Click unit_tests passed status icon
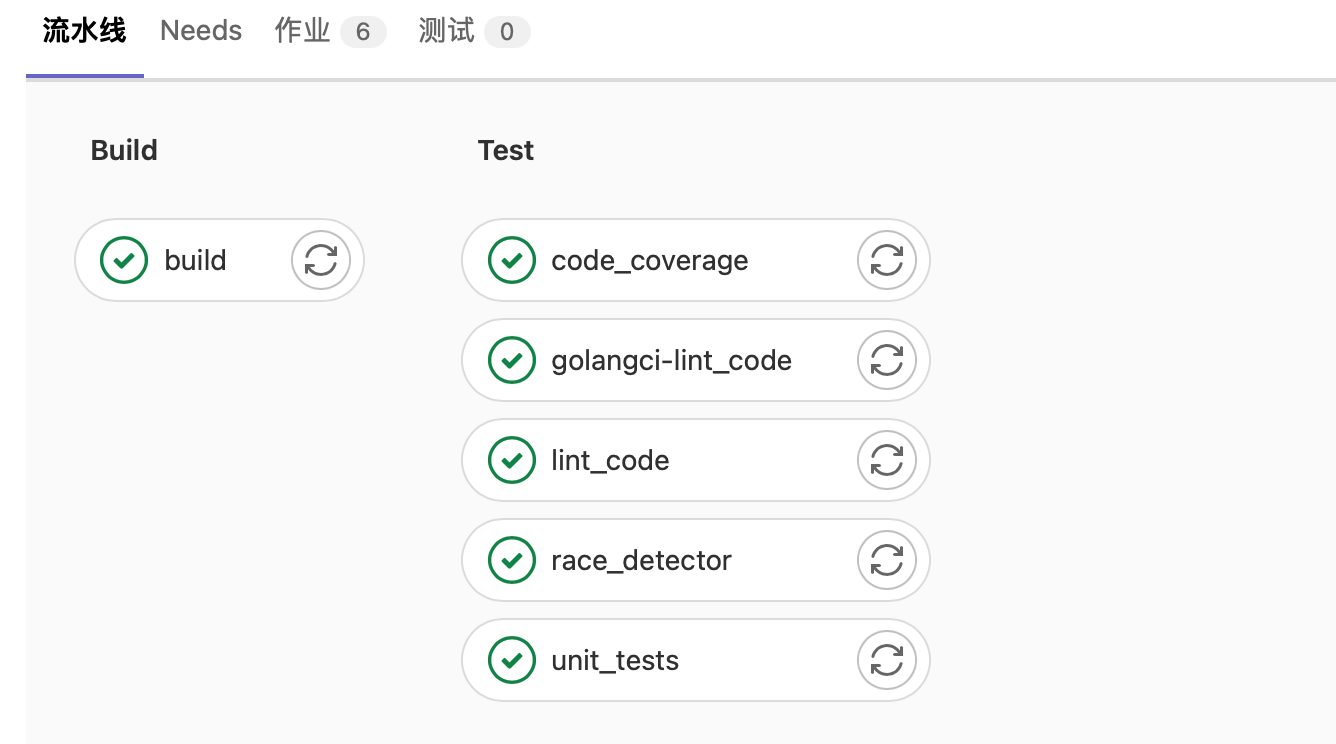This screenshot has width=1336, height=744. (512, 660)
